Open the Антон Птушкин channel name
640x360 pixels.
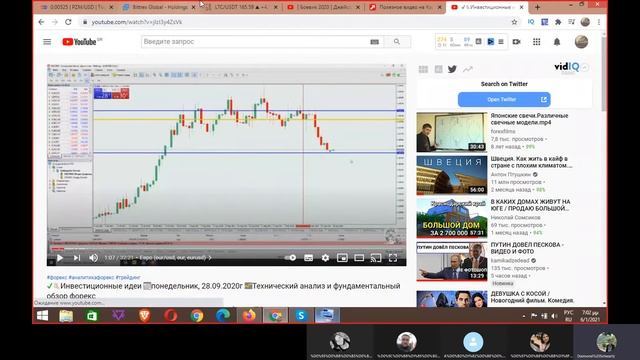pyautogui.click(x=510, y=174)
